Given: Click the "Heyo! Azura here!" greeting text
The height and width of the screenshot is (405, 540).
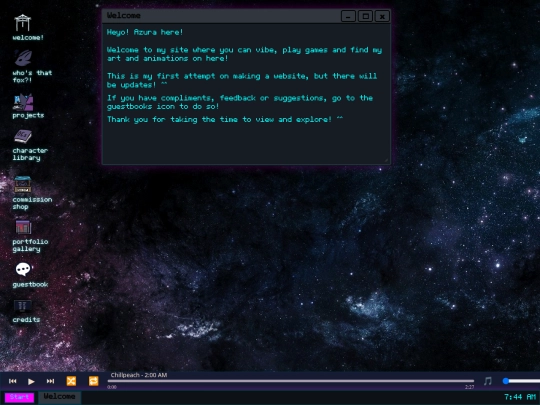Looking at the screenshot, I should click(x=145, y=32).
